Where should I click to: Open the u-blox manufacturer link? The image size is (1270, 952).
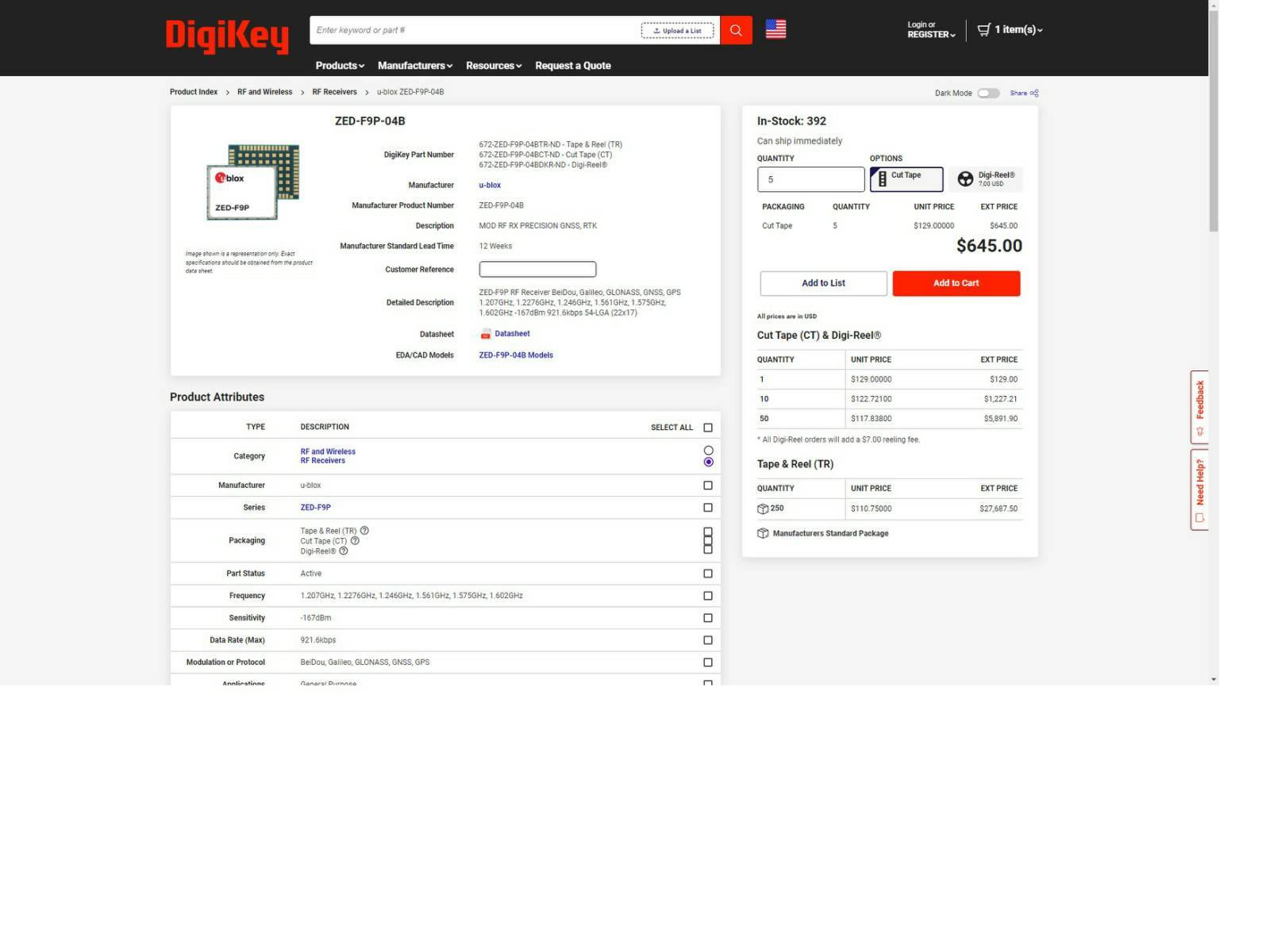[x=490, y=186]
